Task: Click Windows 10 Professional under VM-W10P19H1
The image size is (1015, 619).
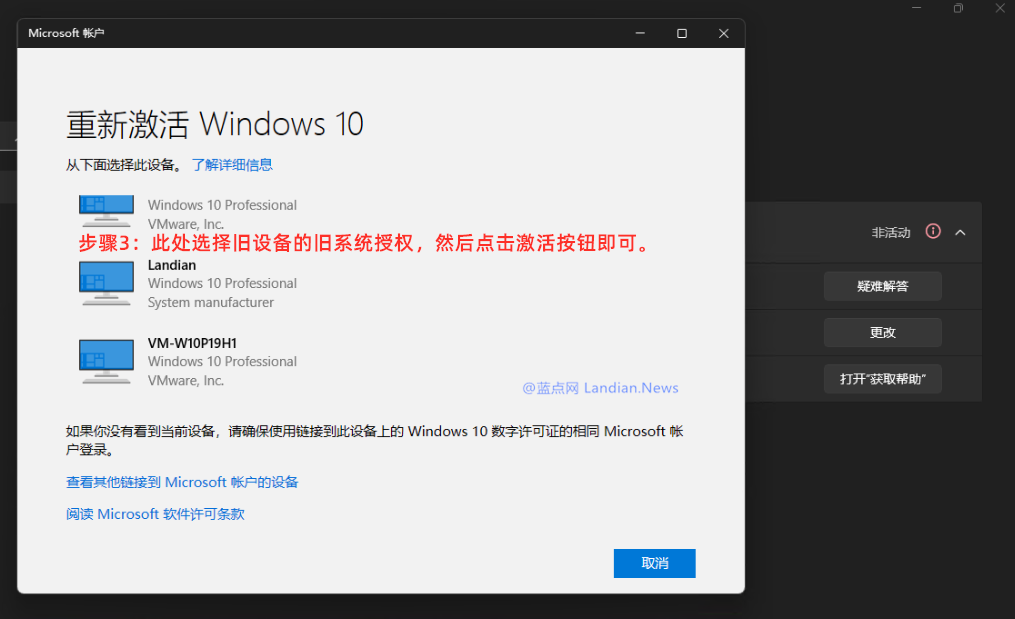Action: click(222, 361)
